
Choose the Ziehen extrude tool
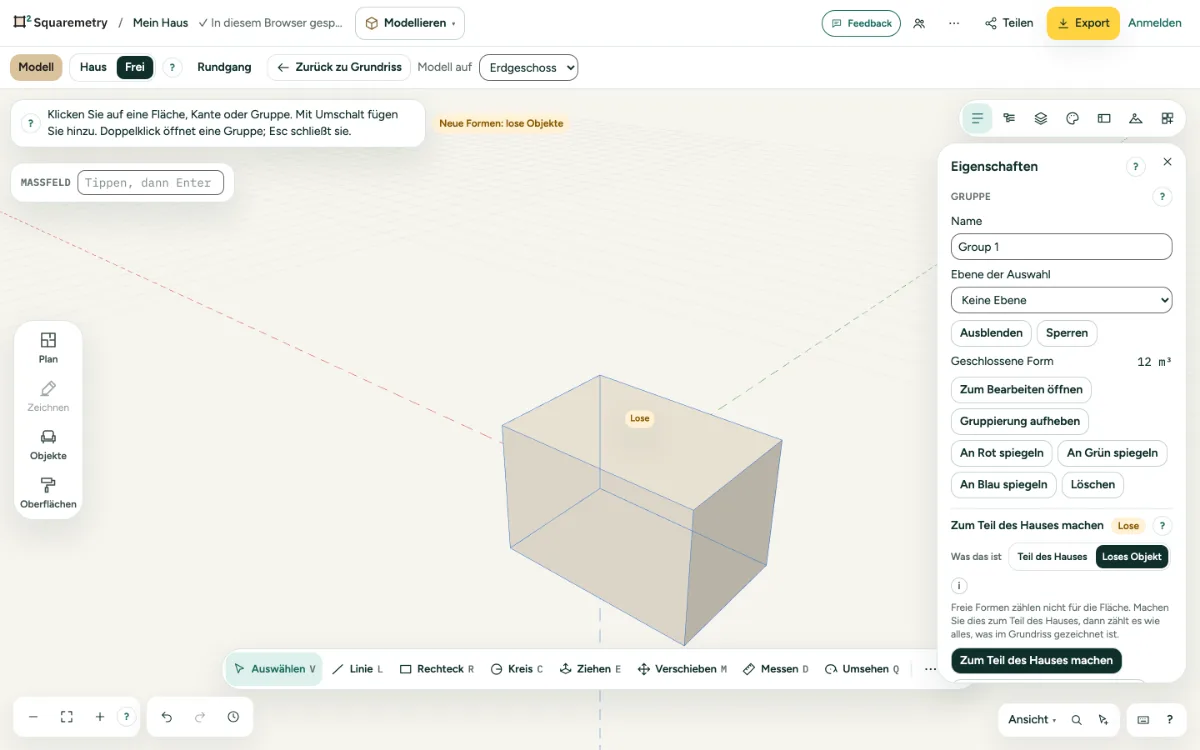coord(590,669)
